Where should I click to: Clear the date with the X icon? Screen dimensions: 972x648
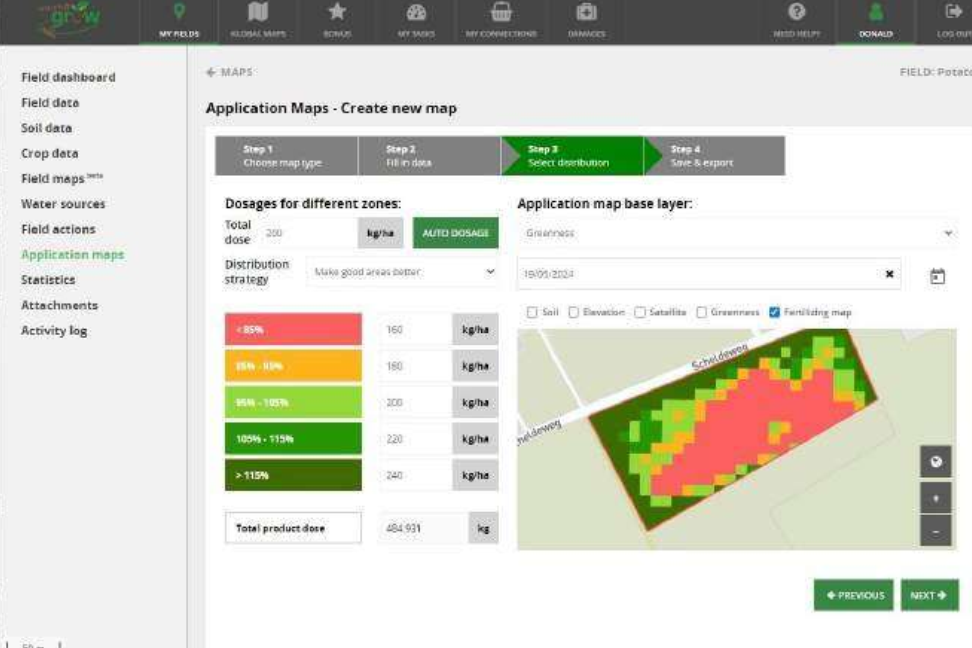coord(890,274)
